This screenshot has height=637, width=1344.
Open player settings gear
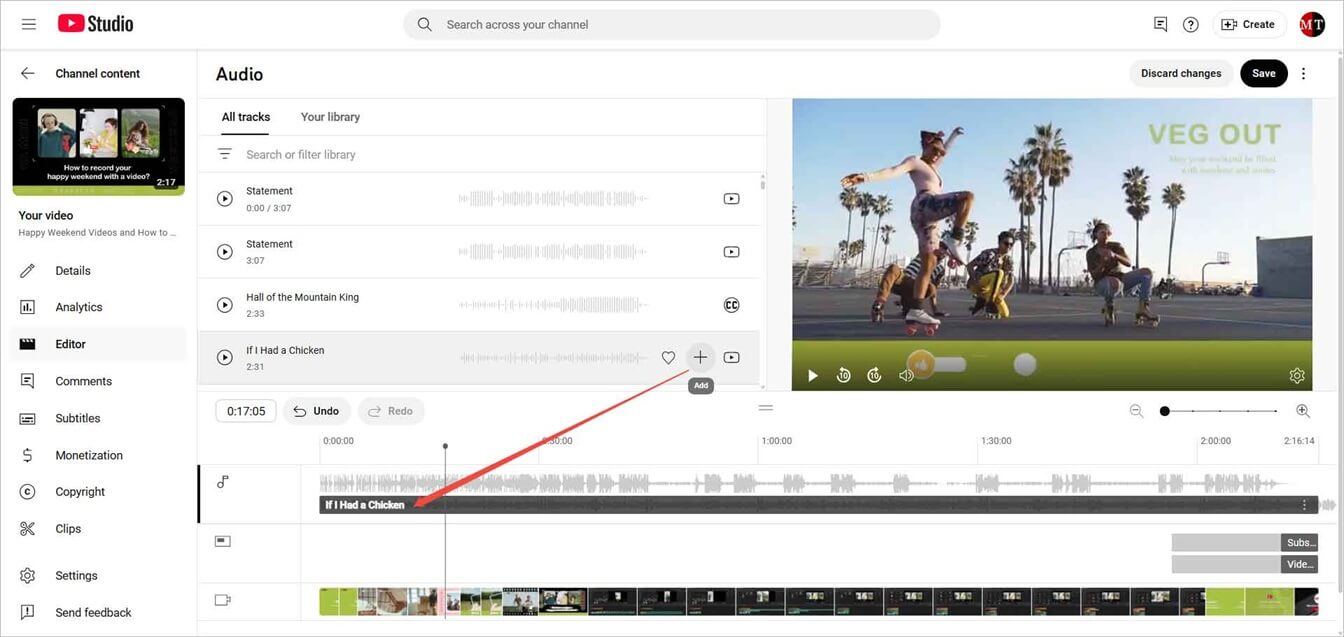pyautogui.click(x=1297, y=375)
